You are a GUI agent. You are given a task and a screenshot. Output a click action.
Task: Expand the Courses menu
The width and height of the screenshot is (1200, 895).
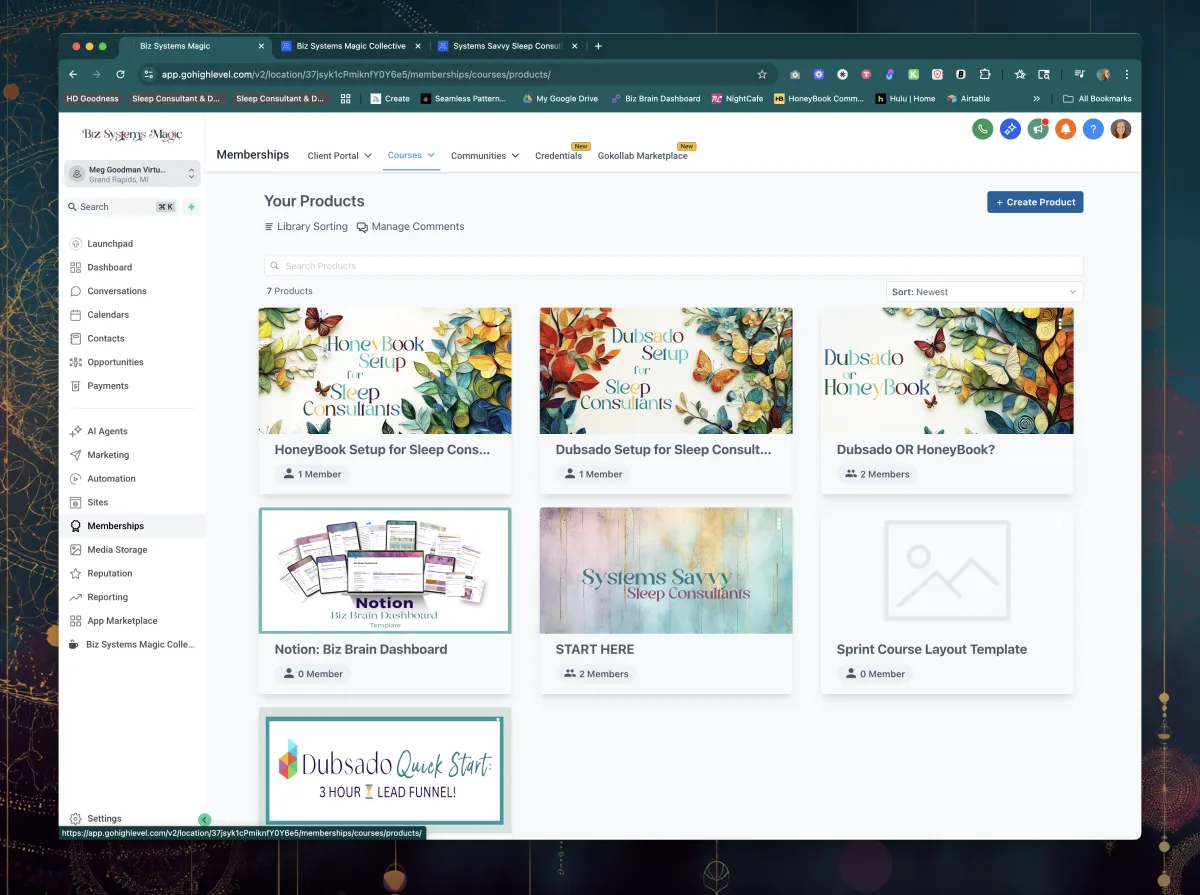(x=412, y=155)
